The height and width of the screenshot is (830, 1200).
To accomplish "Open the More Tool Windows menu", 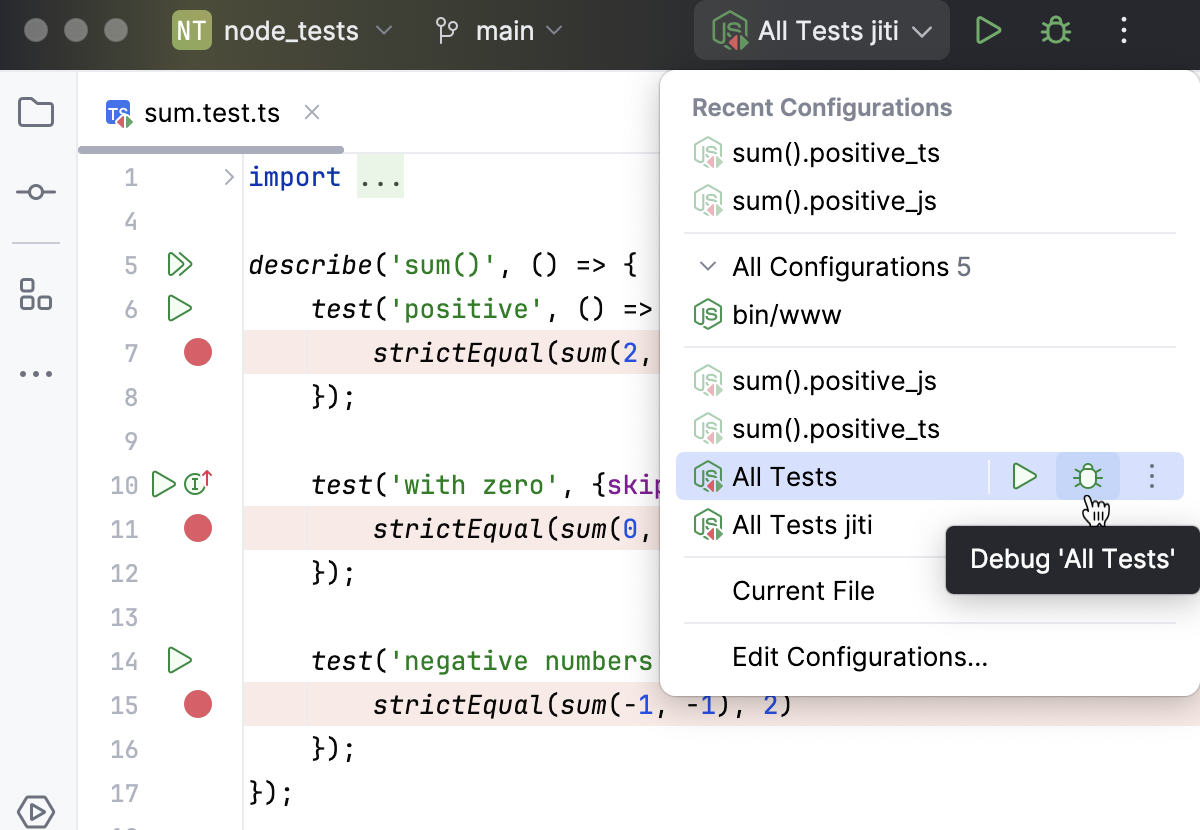I will tap(36, 373).
